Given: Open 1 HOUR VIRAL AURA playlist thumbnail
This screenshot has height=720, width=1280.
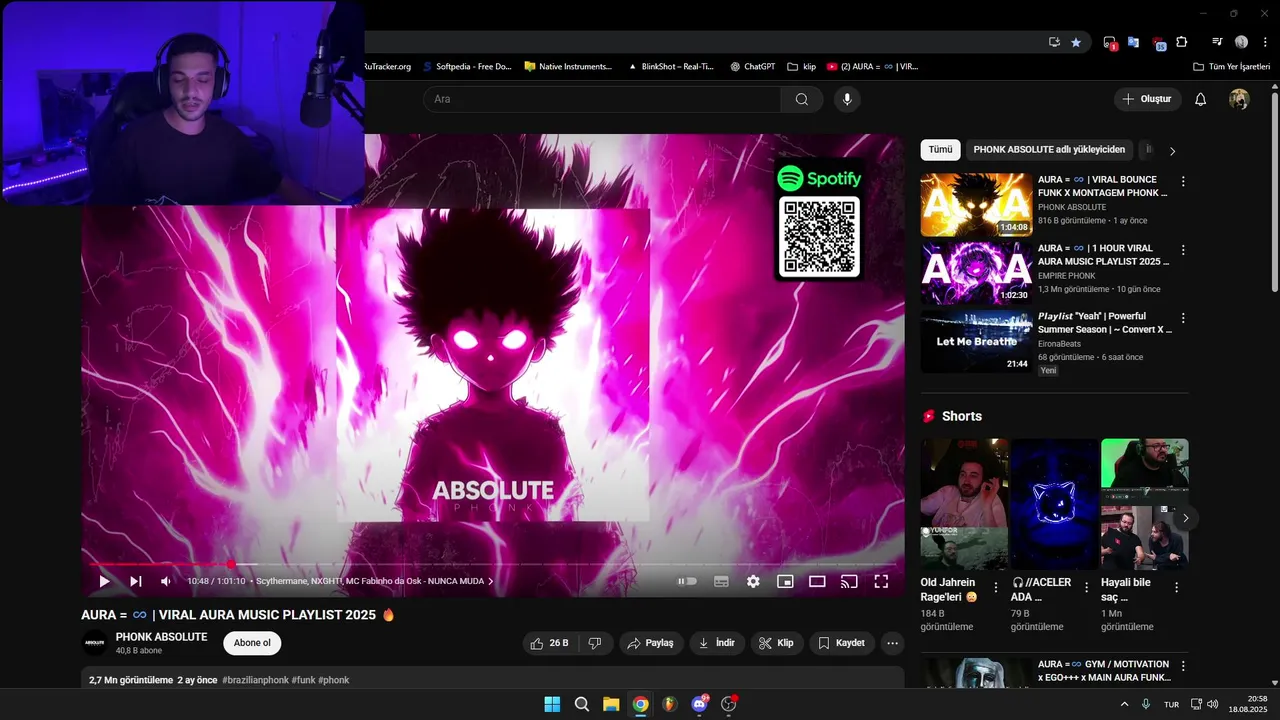Looking at the screenshot, I should click(x=976, y=273).
